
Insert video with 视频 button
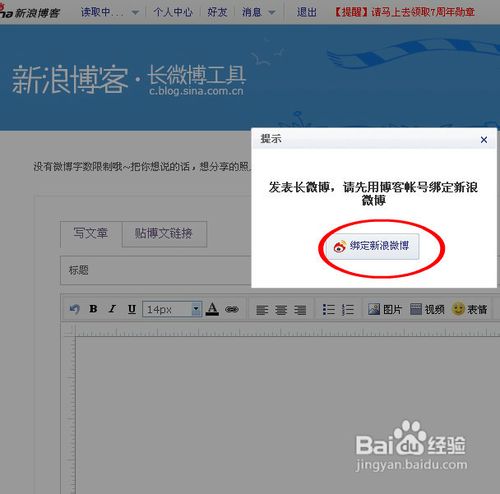click(x=427, y=309)
